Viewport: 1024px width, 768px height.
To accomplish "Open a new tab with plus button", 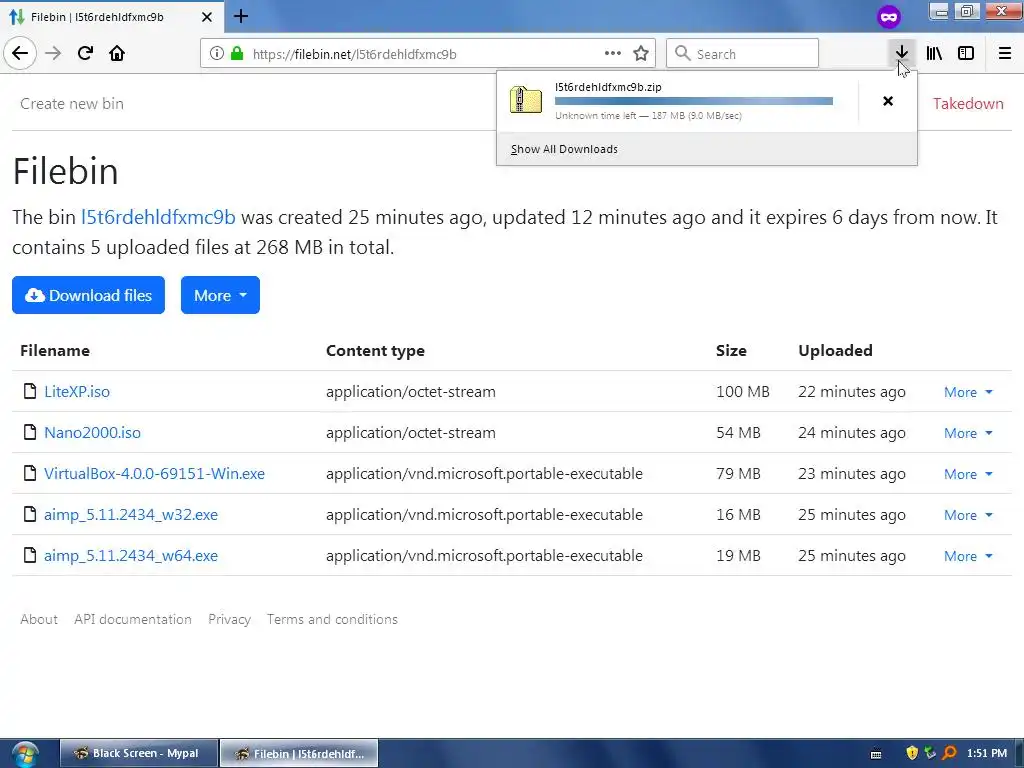I will (x=241, y=16).
